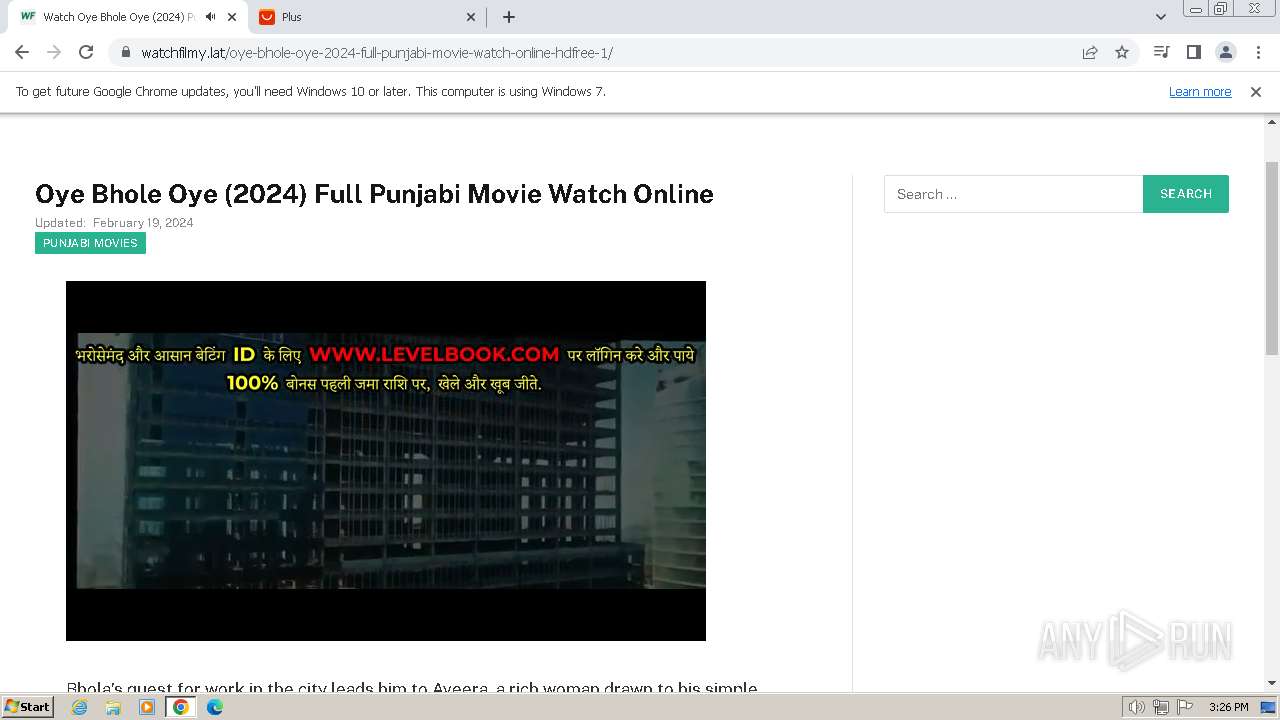The image size is (1280, 720).
Task: Focus the site Search field
Action: coord(1013,194)
